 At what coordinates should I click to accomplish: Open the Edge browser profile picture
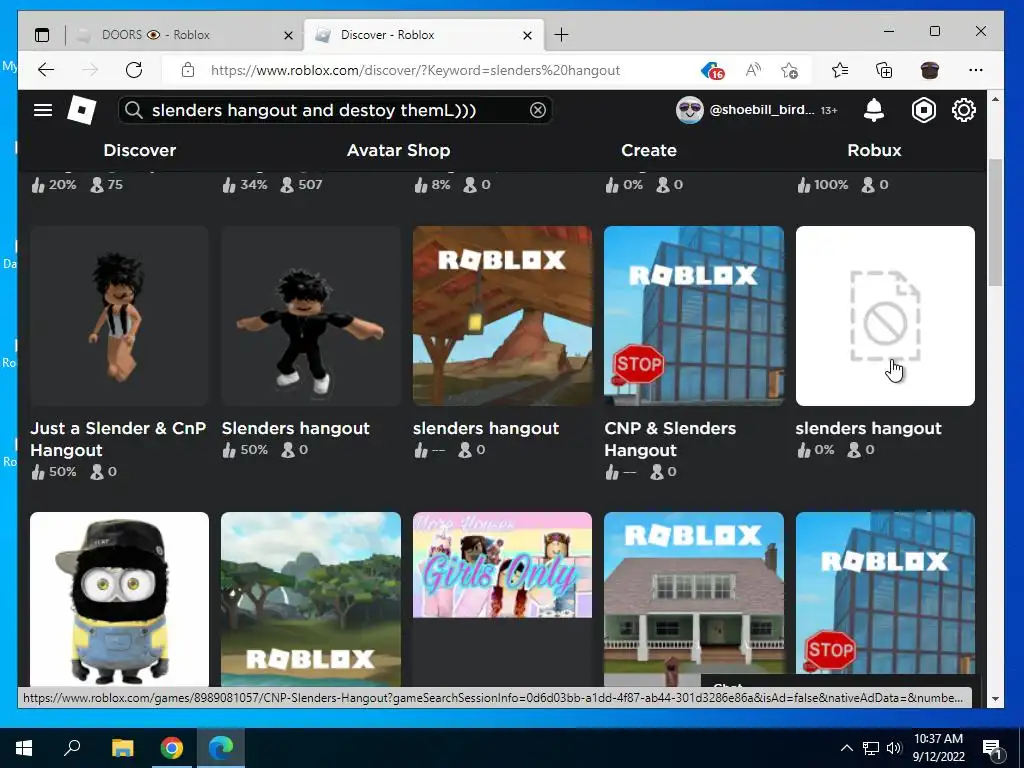[929, 70]
